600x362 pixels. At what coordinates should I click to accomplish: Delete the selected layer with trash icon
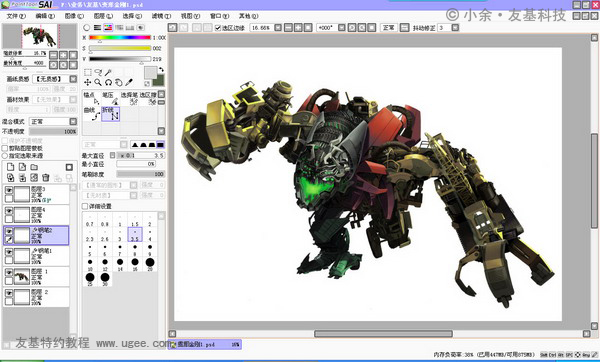(46, 178)
